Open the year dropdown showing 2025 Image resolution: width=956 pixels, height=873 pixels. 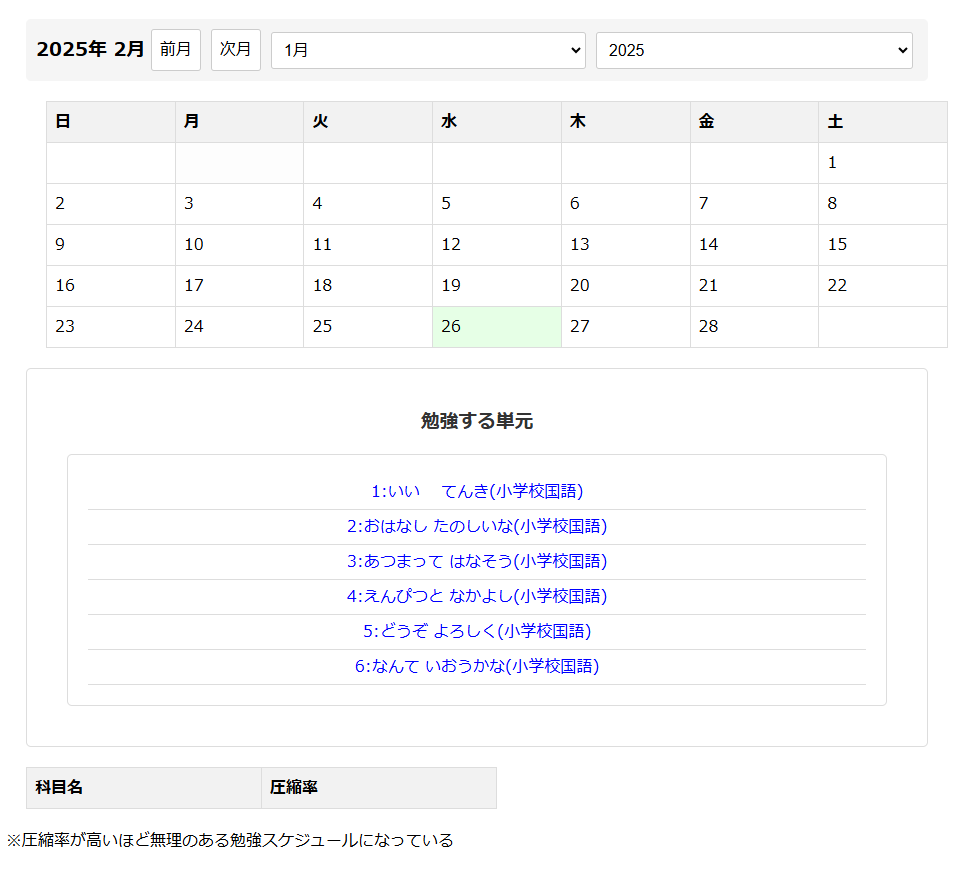754,51
